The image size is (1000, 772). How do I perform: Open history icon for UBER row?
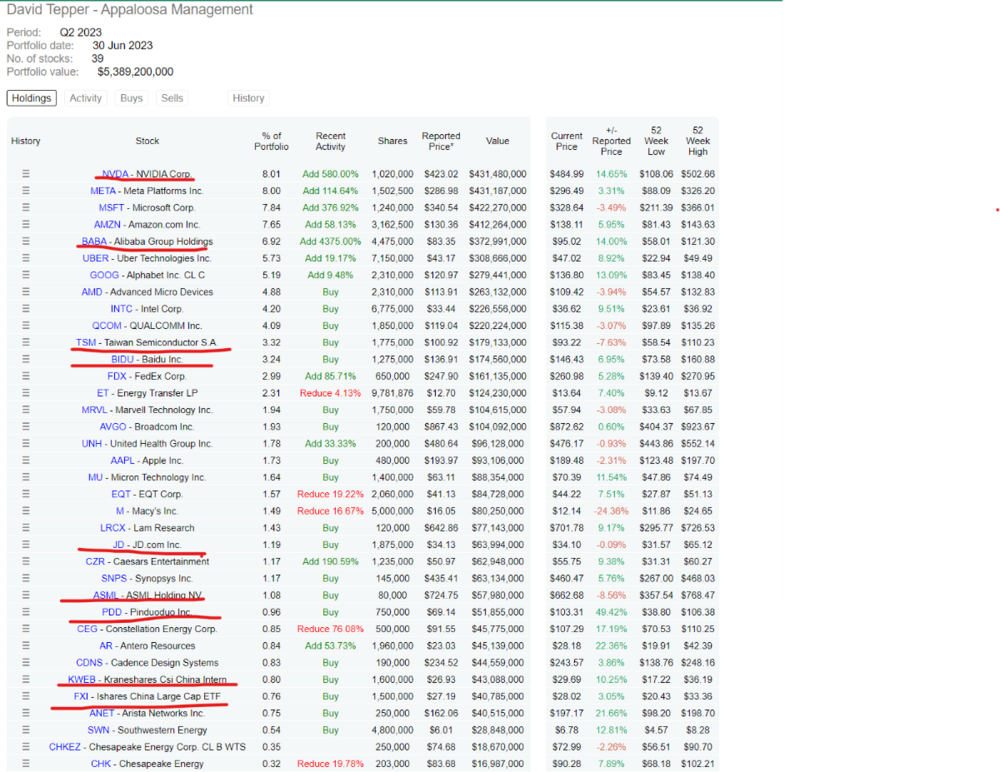click(26, 258)
